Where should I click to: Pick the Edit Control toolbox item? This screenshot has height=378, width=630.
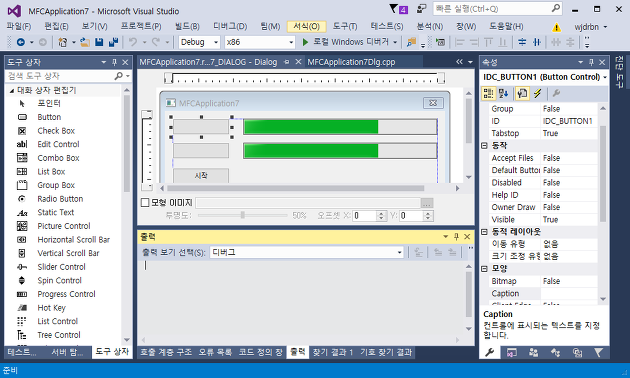click(58, 144)
